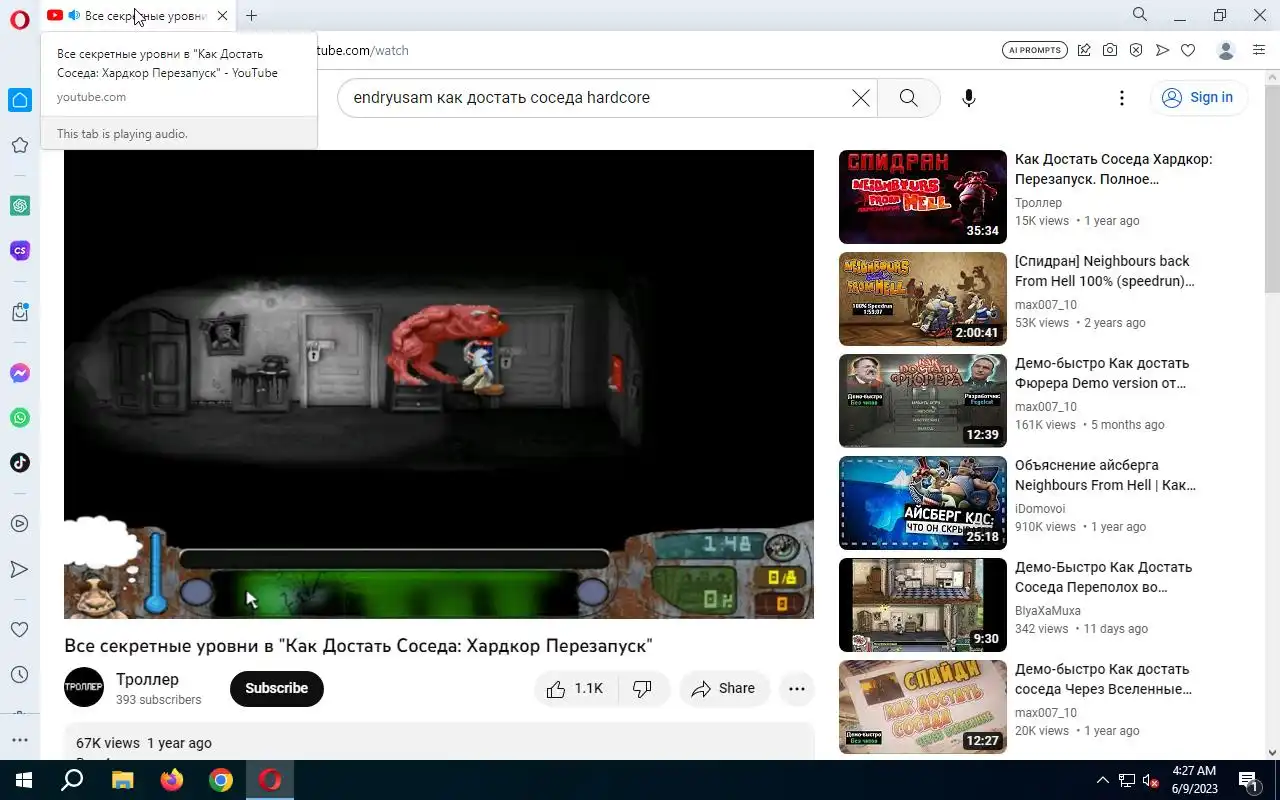
Task: Launch Messenger from the sidebar
Action: (x=19, y=373)
